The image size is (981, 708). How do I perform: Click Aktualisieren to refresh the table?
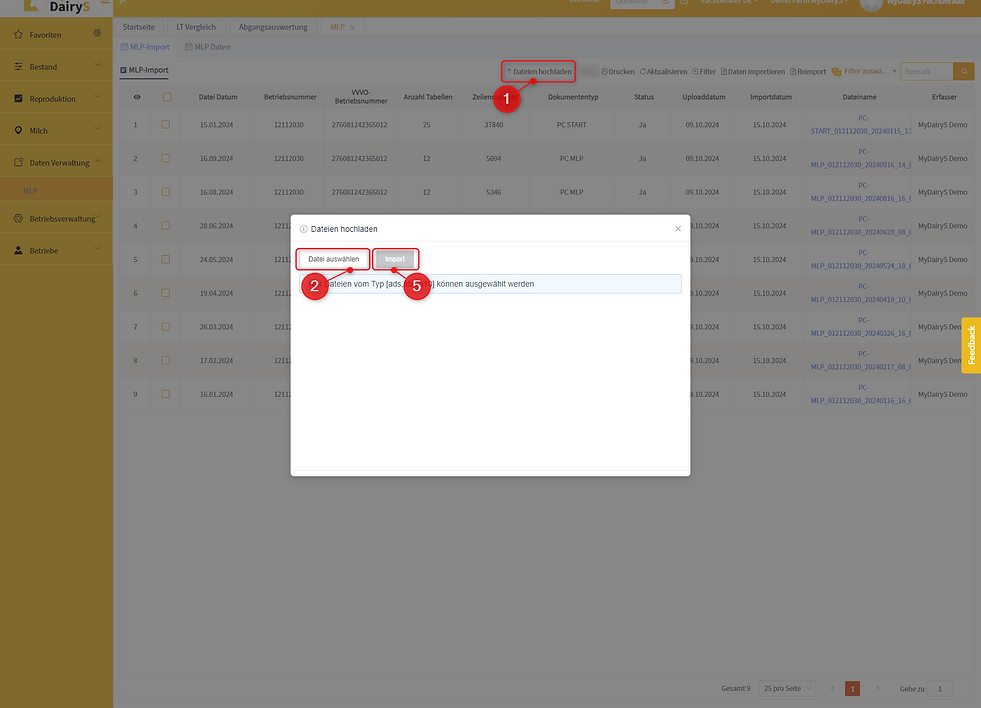coord(663,71)
